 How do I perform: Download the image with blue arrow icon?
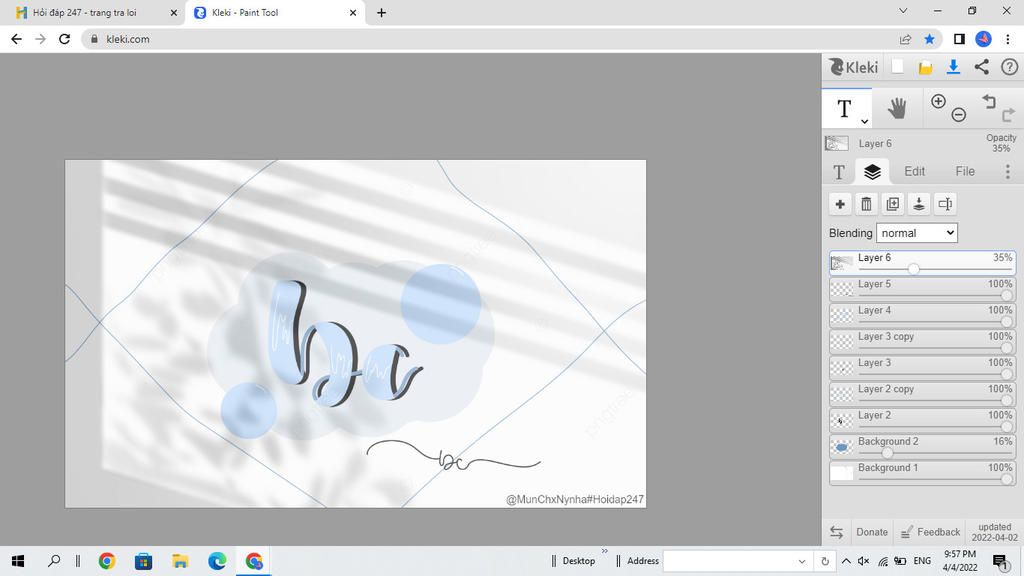tap(953, 67)
